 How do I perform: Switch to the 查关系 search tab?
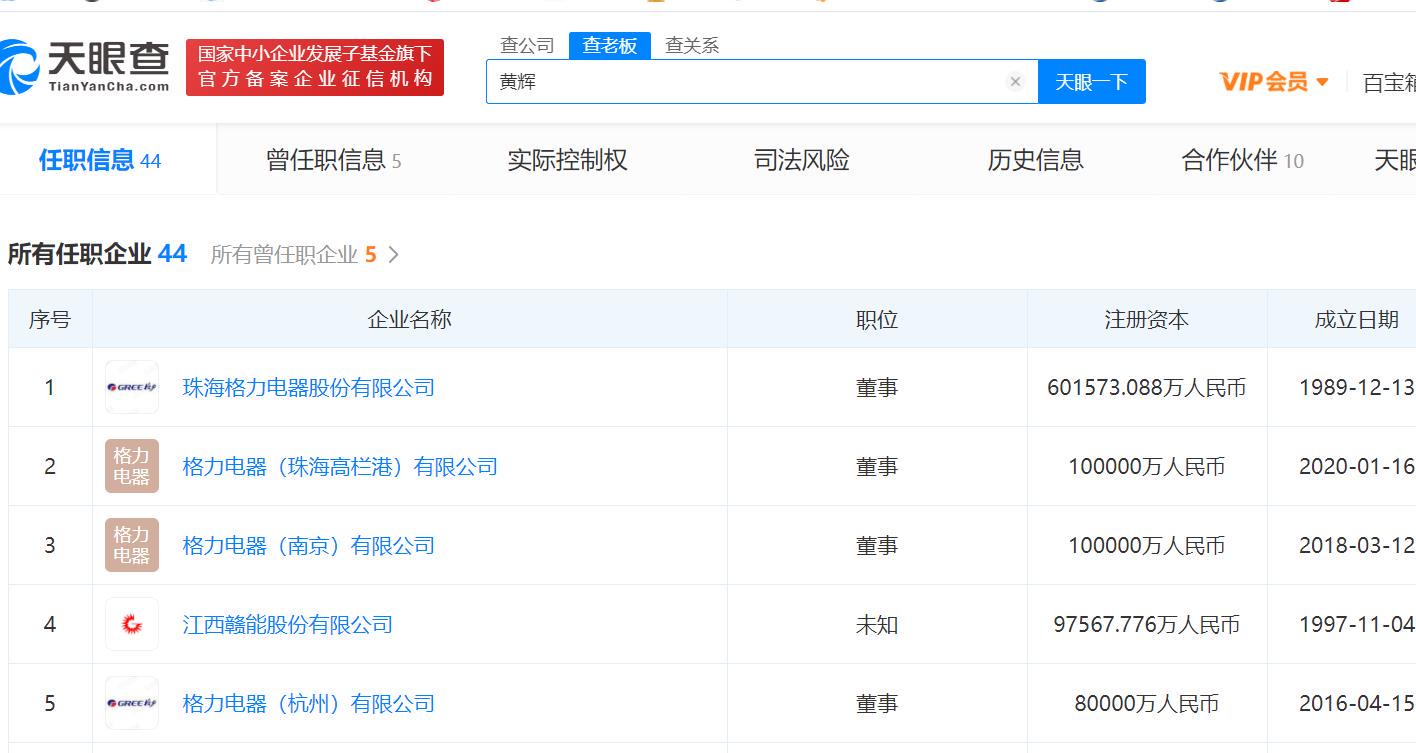[x=690, y=44]
